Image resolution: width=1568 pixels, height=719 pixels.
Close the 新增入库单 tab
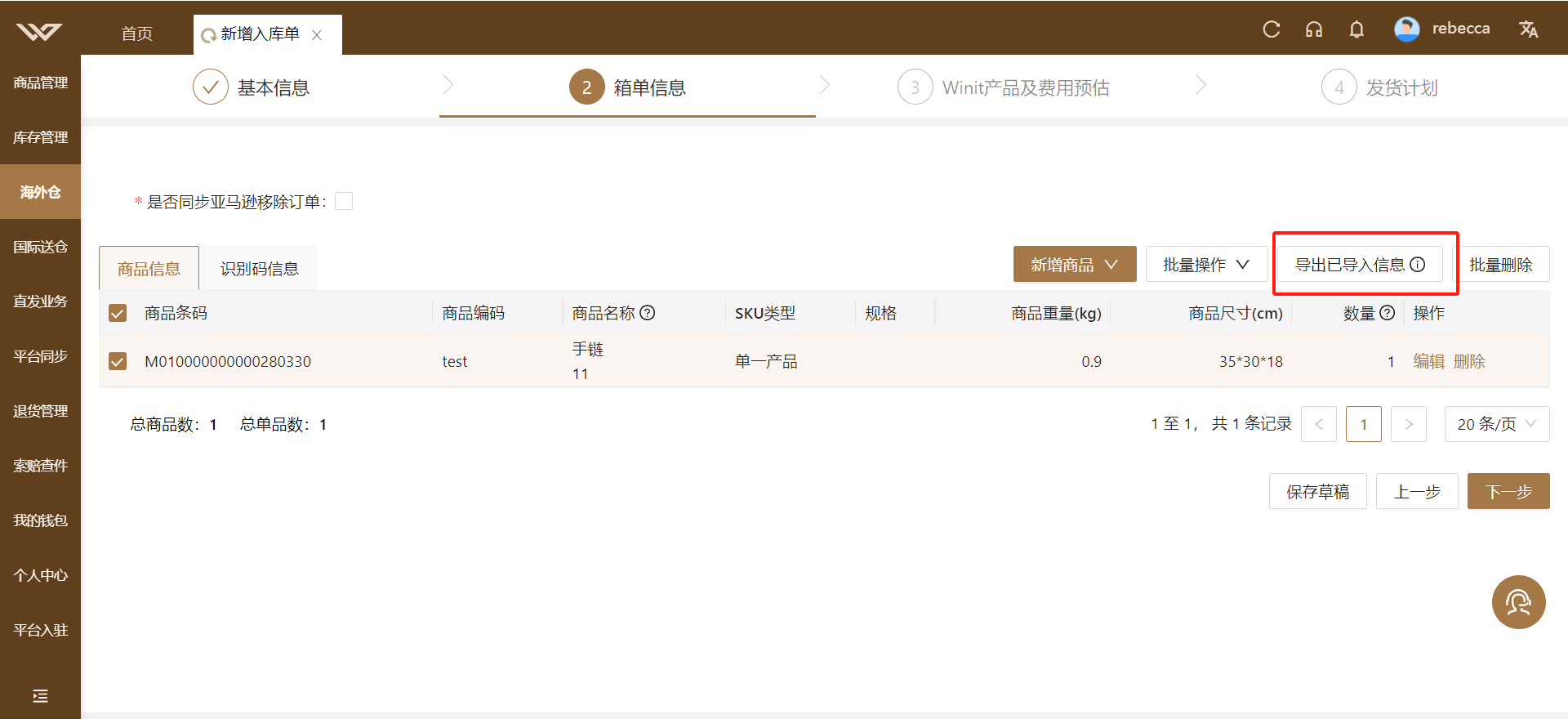(x=317, y=35)
